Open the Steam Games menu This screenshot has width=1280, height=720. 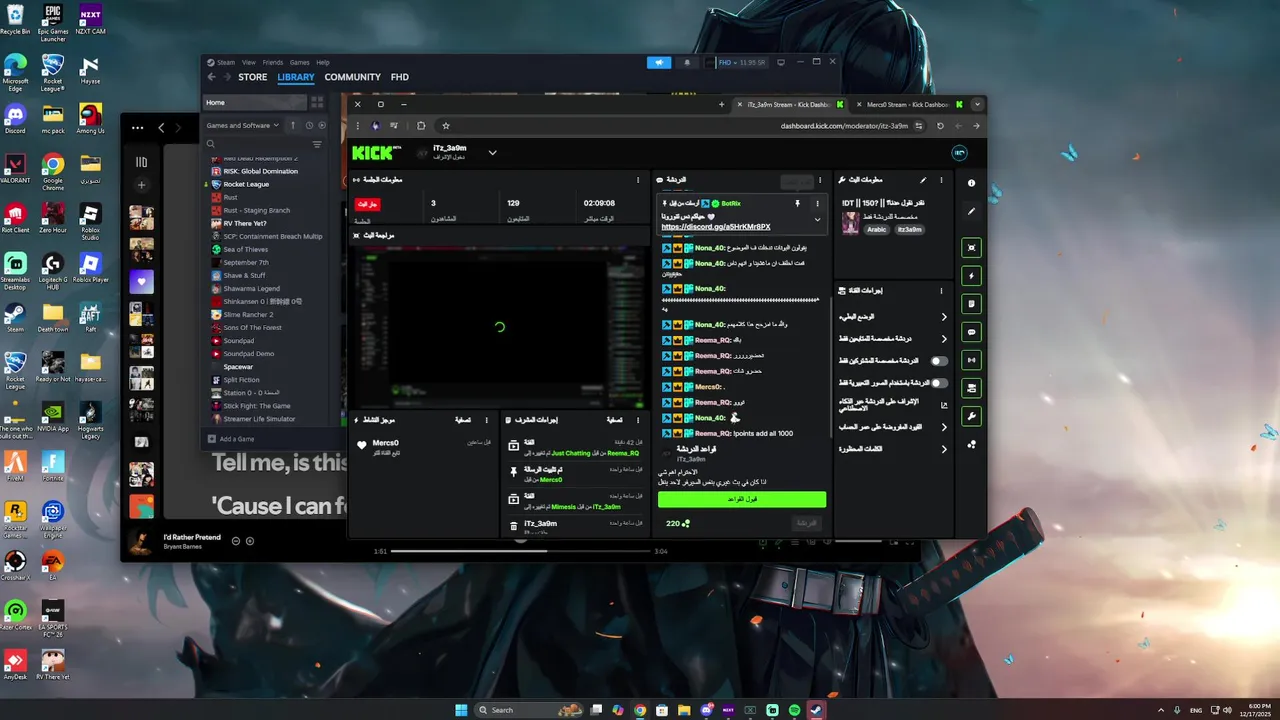pos(299,62)
